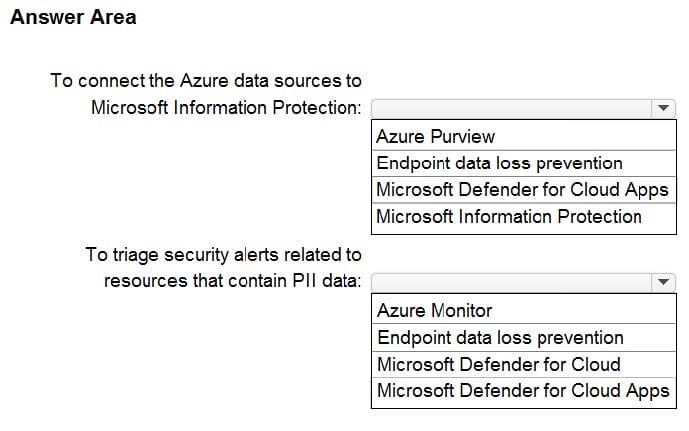Pick Microsoft Defender for Cloud Apps under Azure data sources

coord(521,190)
